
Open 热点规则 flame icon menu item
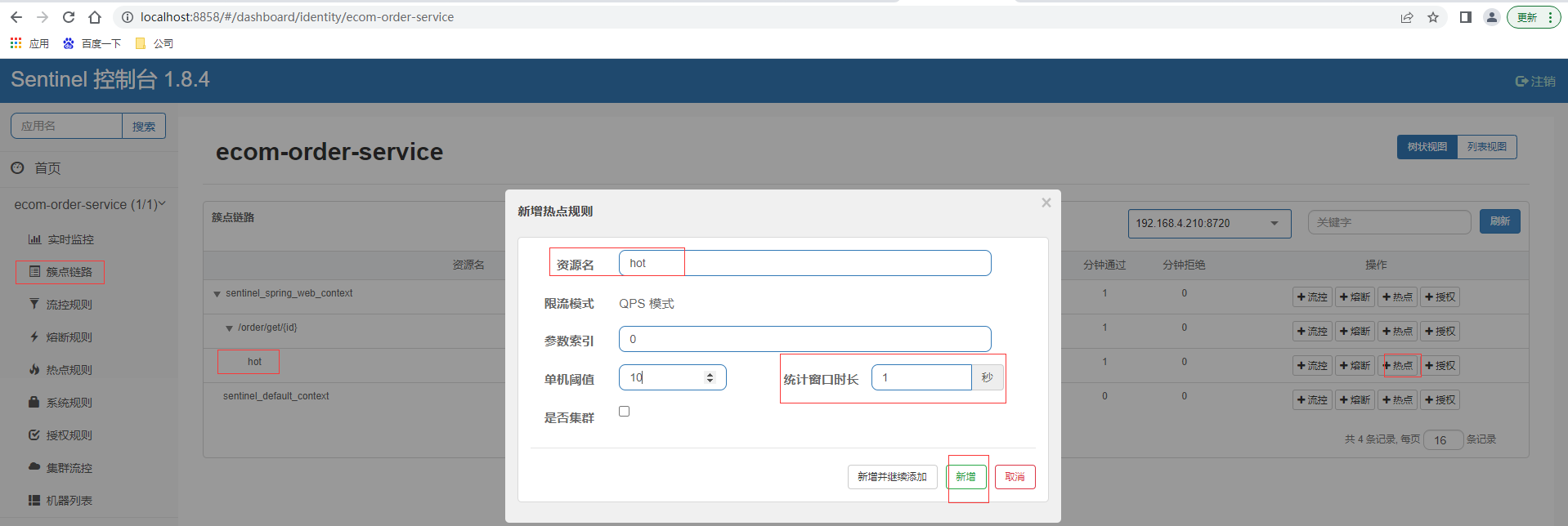point(34,369)
